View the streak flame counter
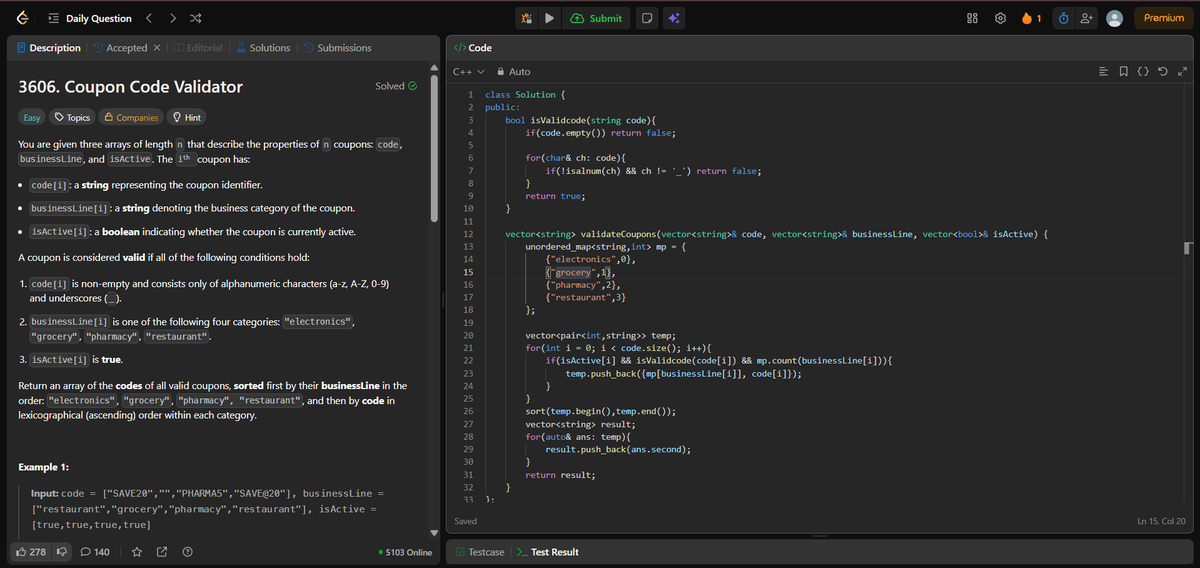Screen dimensions: 1200x568 pos(1032,18)
